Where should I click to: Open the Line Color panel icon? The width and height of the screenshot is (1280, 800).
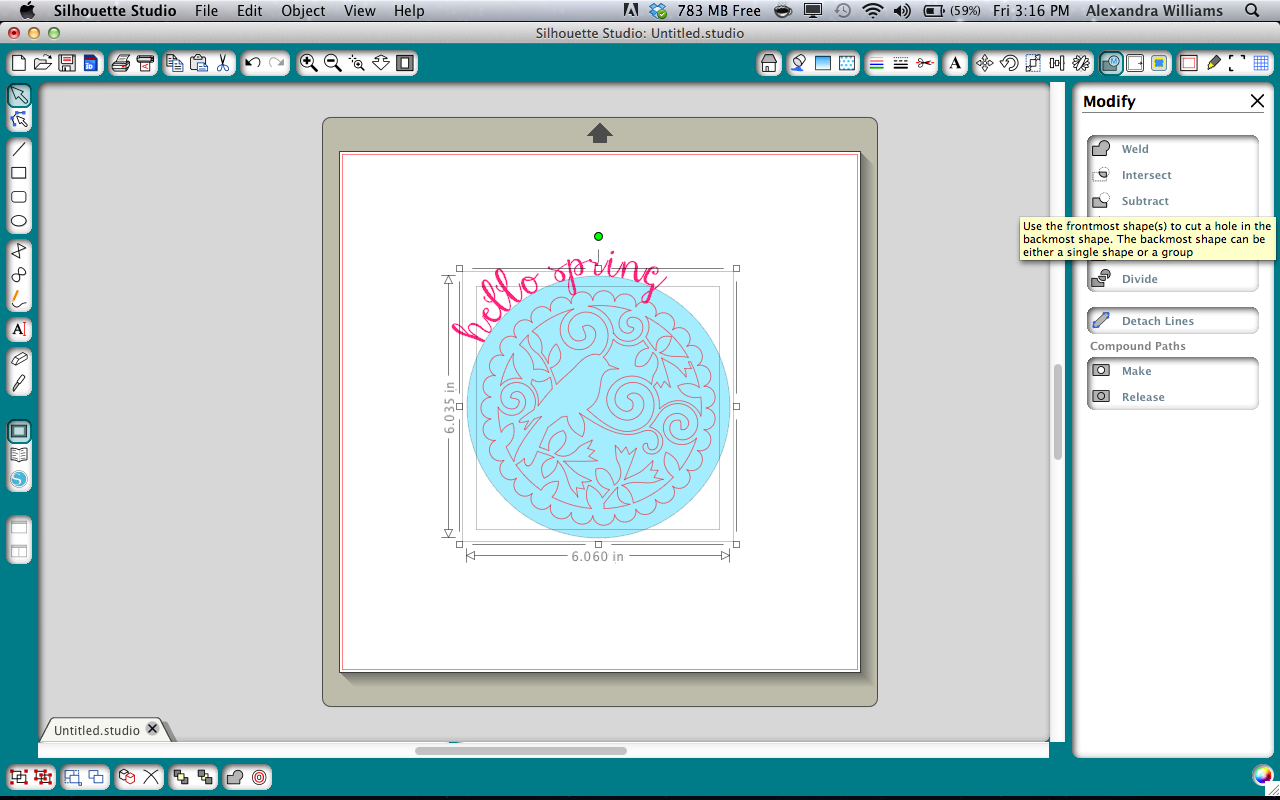click(876, 63)
